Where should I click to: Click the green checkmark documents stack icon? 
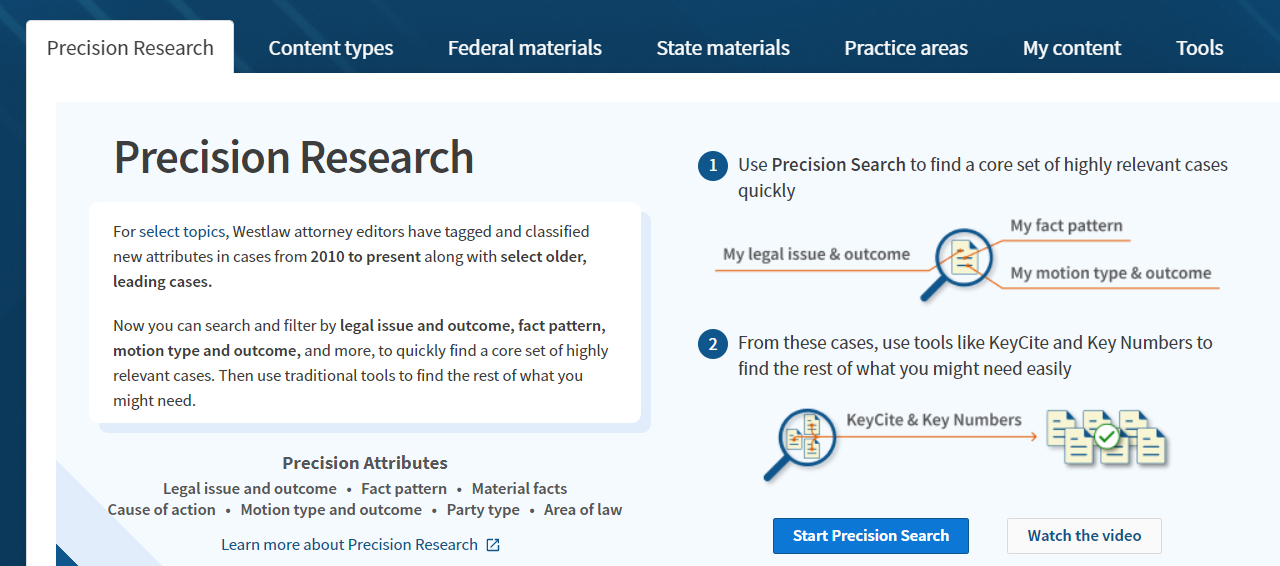coord(1107,438)
